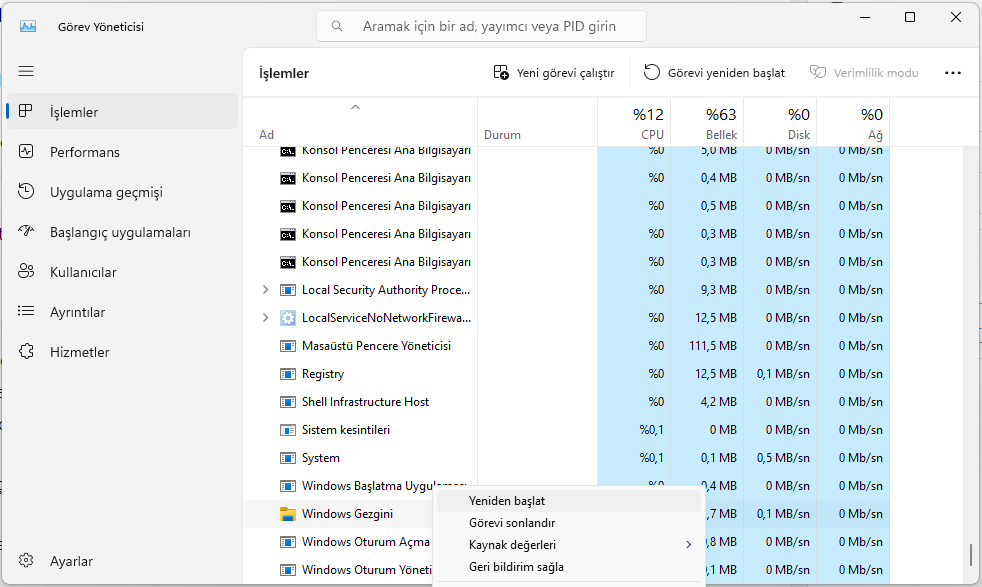The height and width of the screenshot is (587, 982).
Task: Click Yeni görevi çalıştır button
Action: 554,73
